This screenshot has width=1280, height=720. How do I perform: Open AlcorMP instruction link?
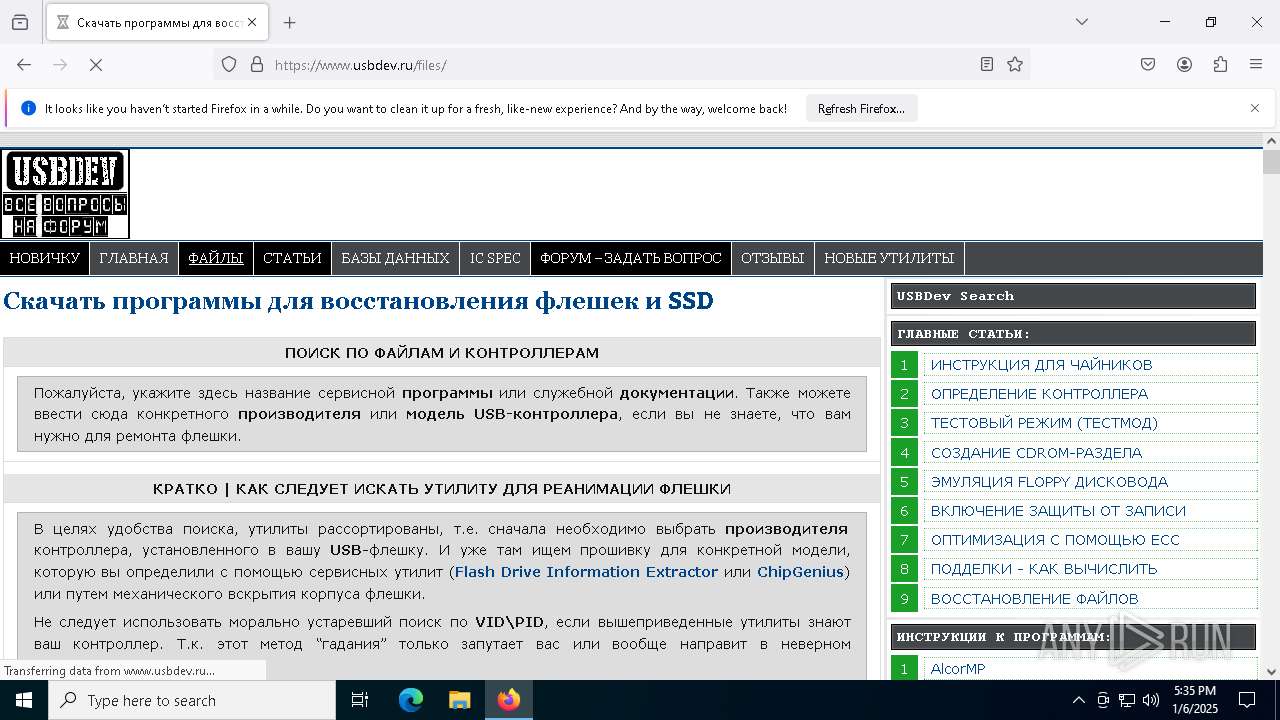point(958,669)
